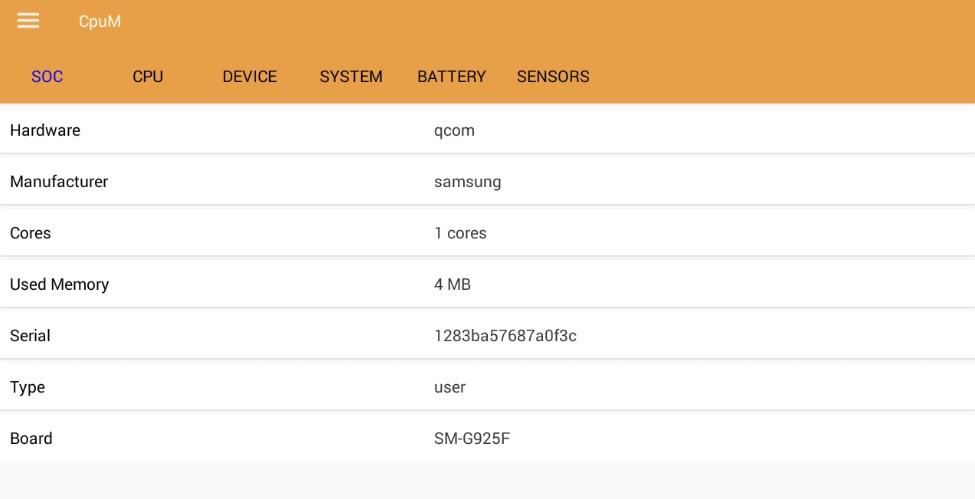Click the CpuM app title

pyautogui.click(x=100, y=21)
